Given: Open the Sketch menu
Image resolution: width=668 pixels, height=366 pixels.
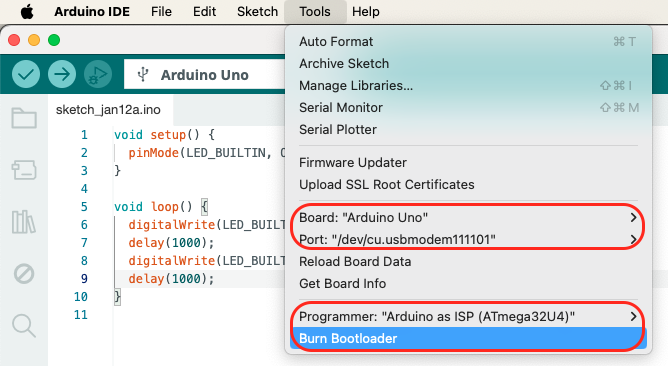Looking at the screenshot, I should (257, 12).
